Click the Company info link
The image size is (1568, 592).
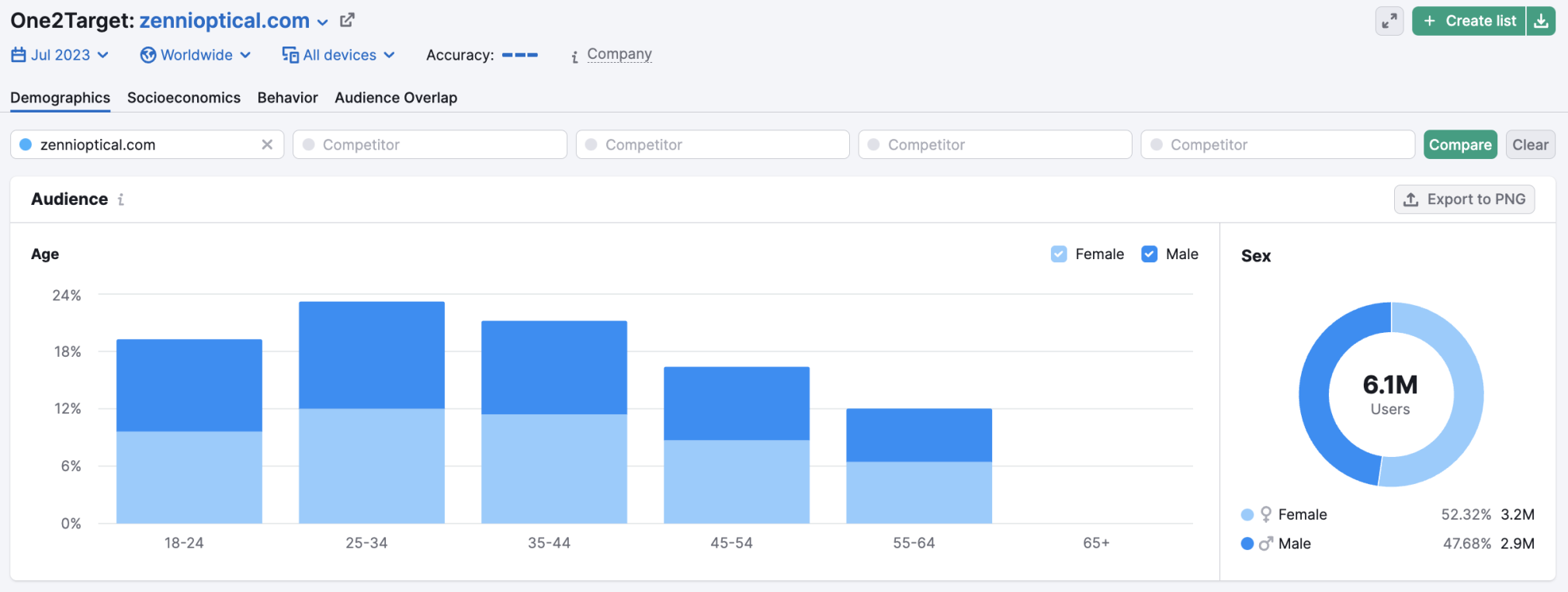(619, 54)
